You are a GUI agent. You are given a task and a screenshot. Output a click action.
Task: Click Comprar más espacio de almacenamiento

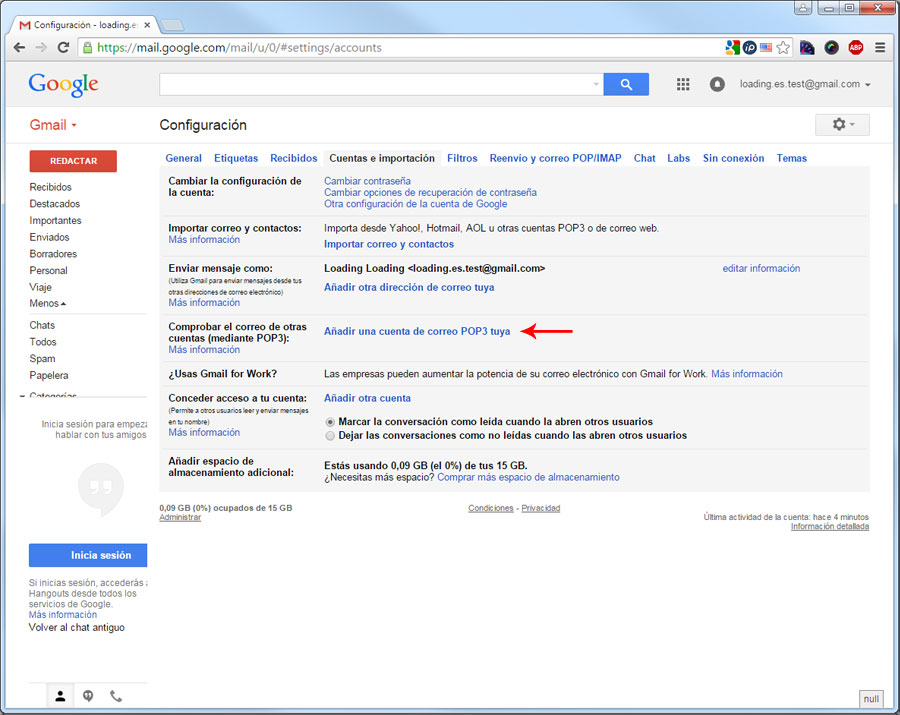coord(528,477)
